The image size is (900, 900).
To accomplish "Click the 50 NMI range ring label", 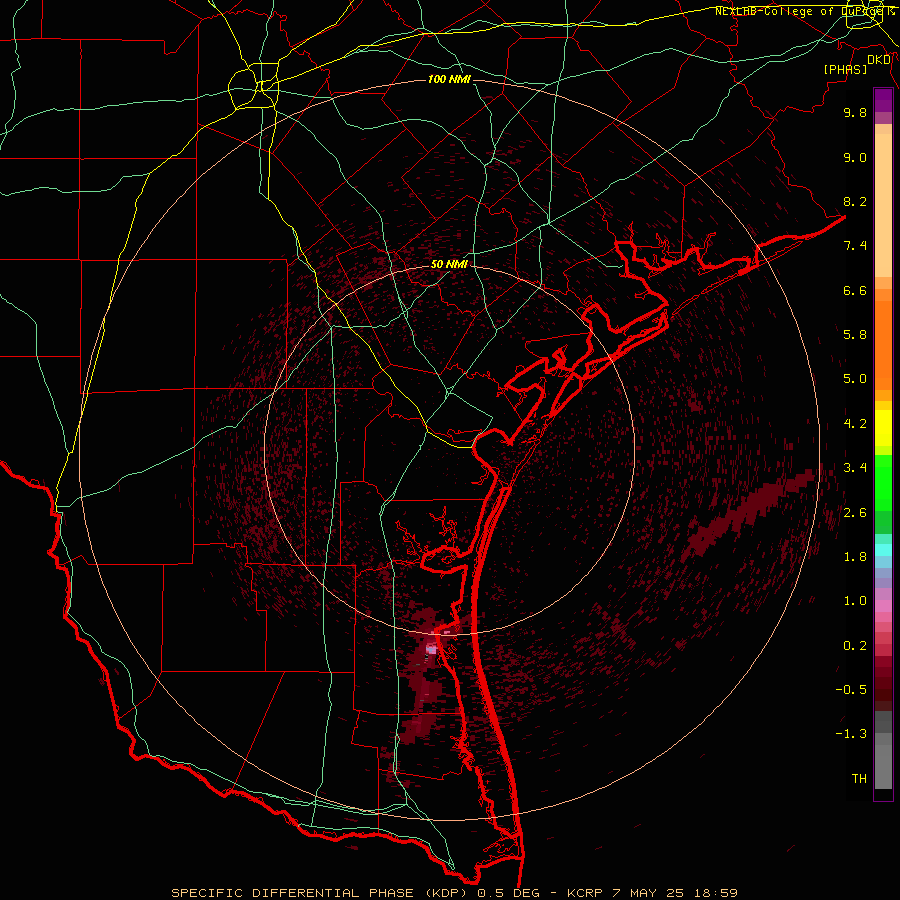I will pos(449,264).
